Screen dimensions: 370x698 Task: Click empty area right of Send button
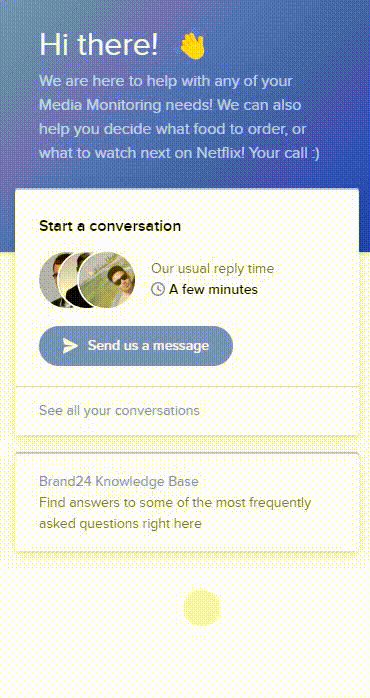294,346
